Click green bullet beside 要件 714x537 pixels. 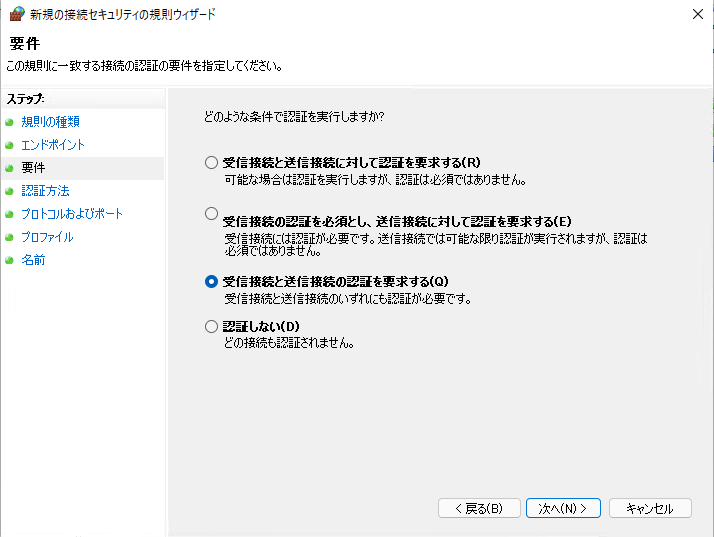click(9, 168)
